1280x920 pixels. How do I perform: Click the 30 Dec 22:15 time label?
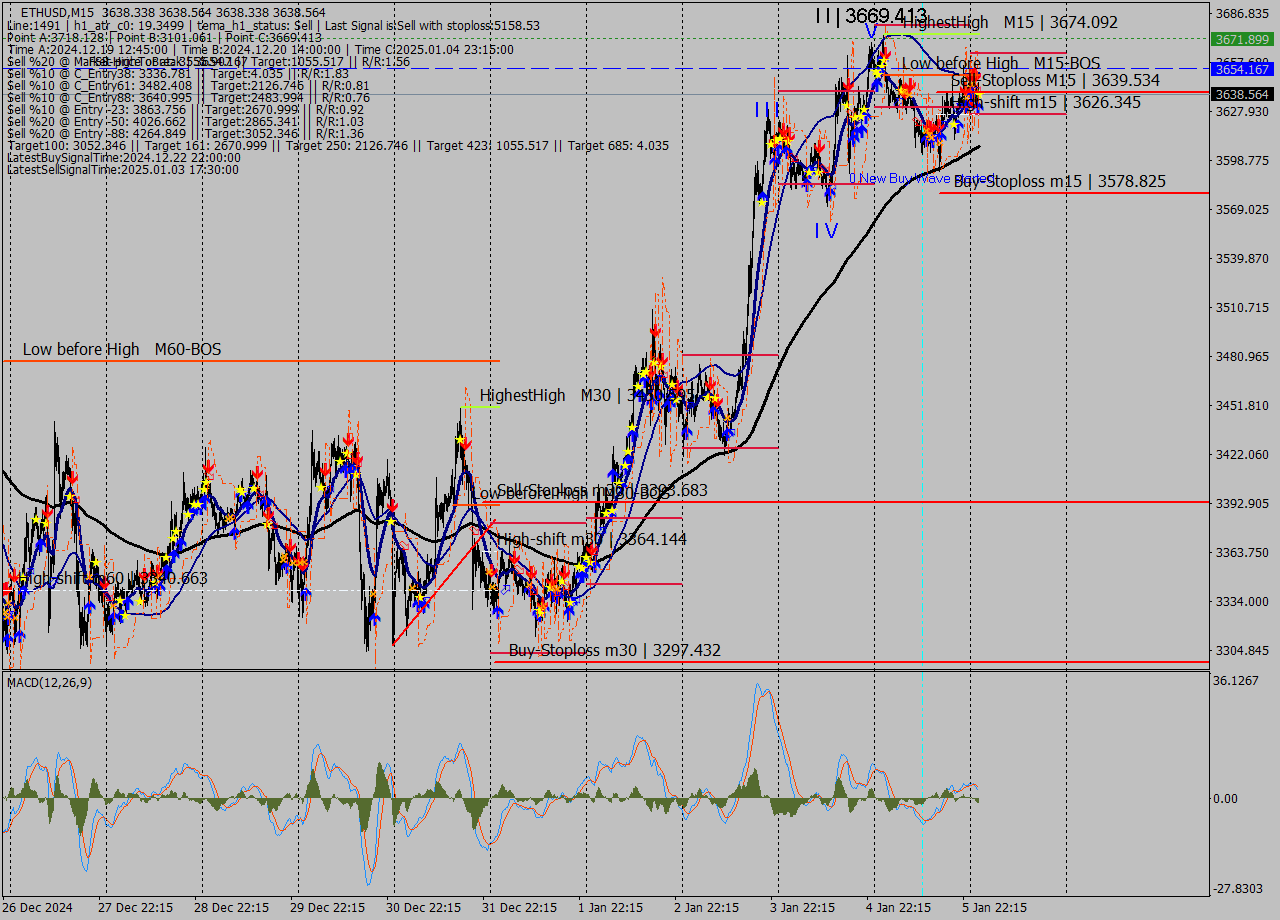pyautogui.click(x=422, y=907)
